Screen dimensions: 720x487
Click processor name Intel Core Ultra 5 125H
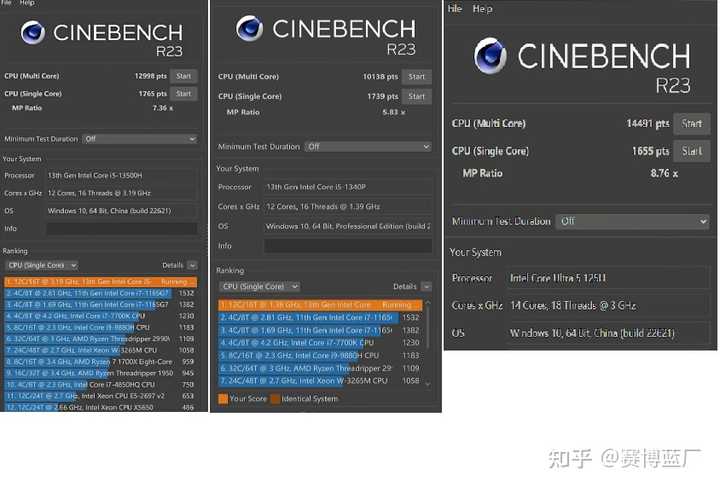558,278
